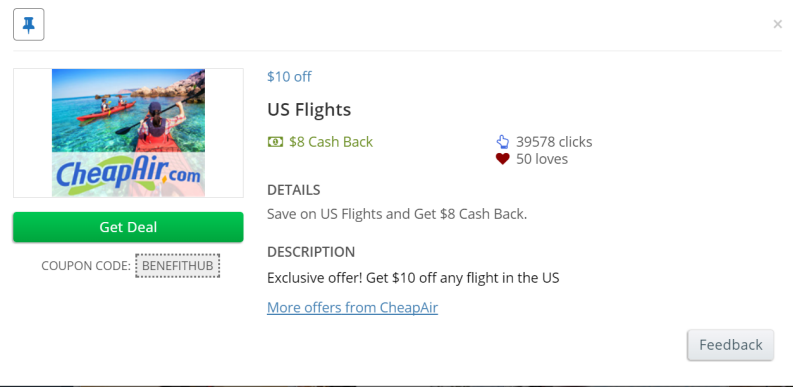Click the green Get Deal button
This screenshot has height=387, width=793.
pos(128,227)
